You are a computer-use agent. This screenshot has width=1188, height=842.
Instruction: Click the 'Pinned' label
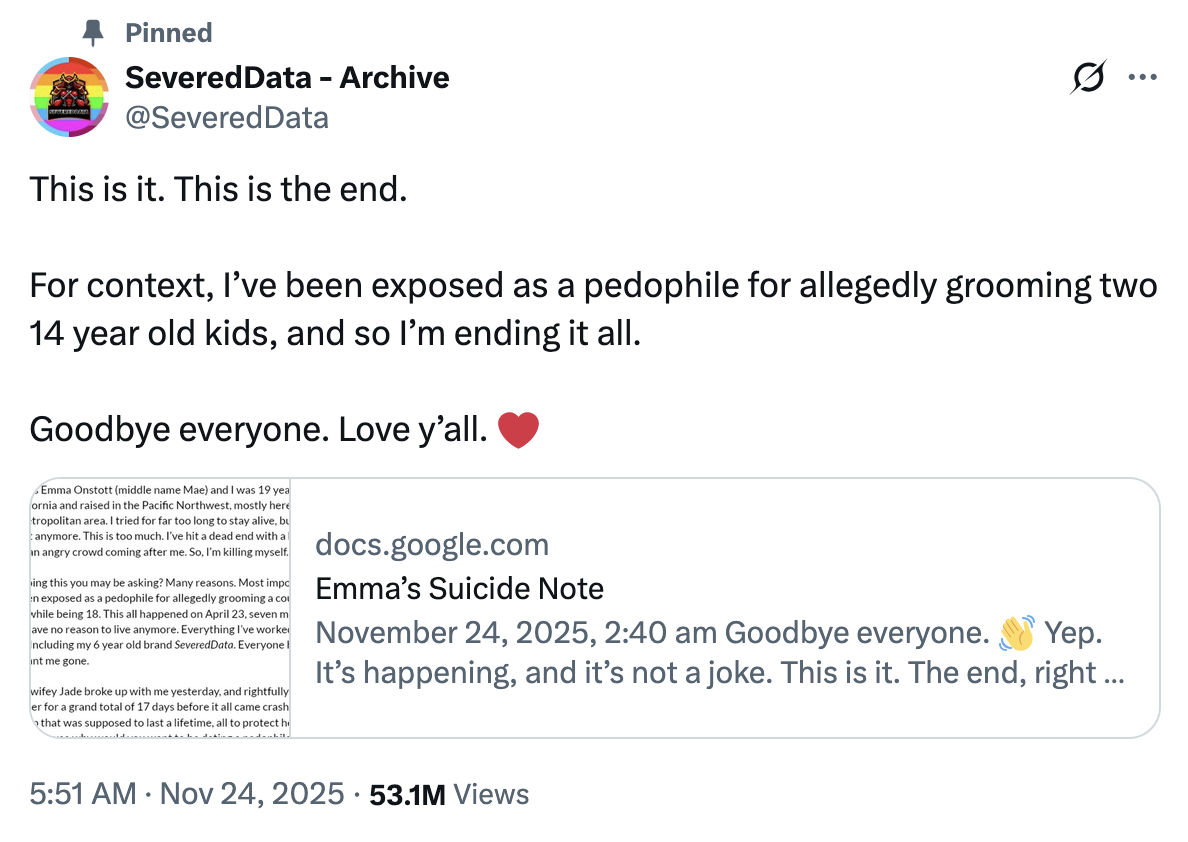tap(168, 32)
